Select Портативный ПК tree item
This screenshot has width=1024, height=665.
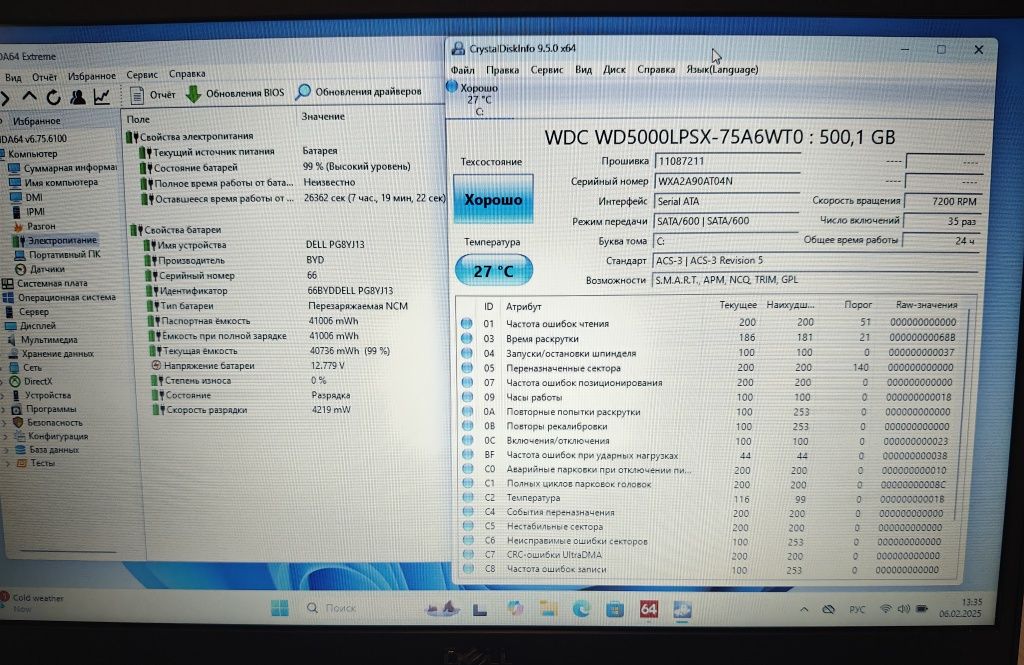click(57, 255)
